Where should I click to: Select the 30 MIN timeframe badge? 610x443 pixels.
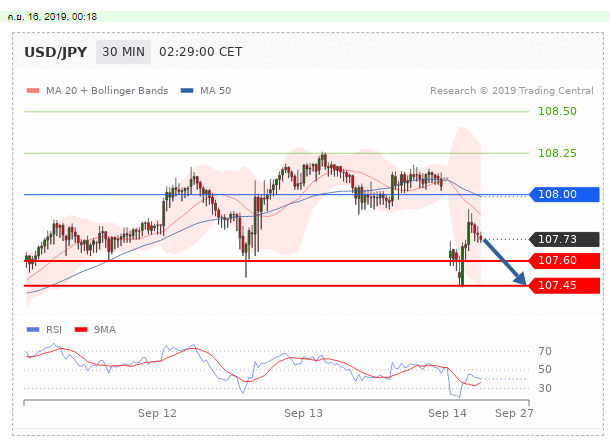(123, 52)
